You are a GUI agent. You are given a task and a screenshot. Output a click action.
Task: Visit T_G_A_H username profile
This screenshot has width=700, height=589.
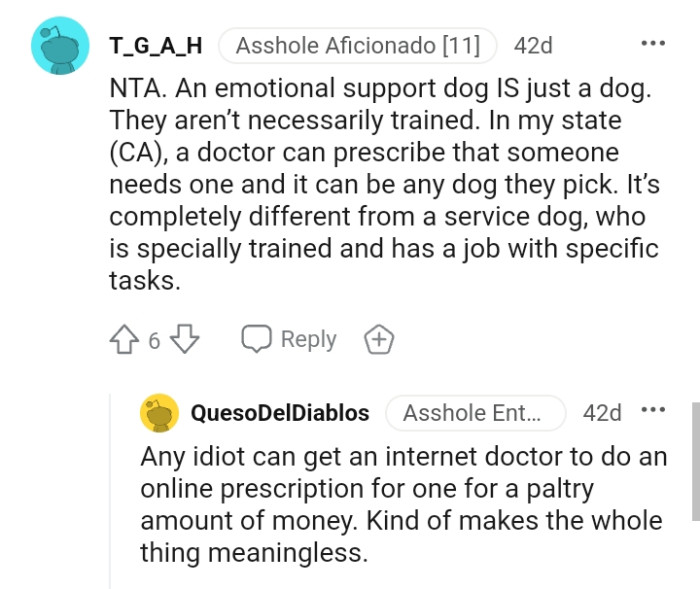(x=155, y=45)
